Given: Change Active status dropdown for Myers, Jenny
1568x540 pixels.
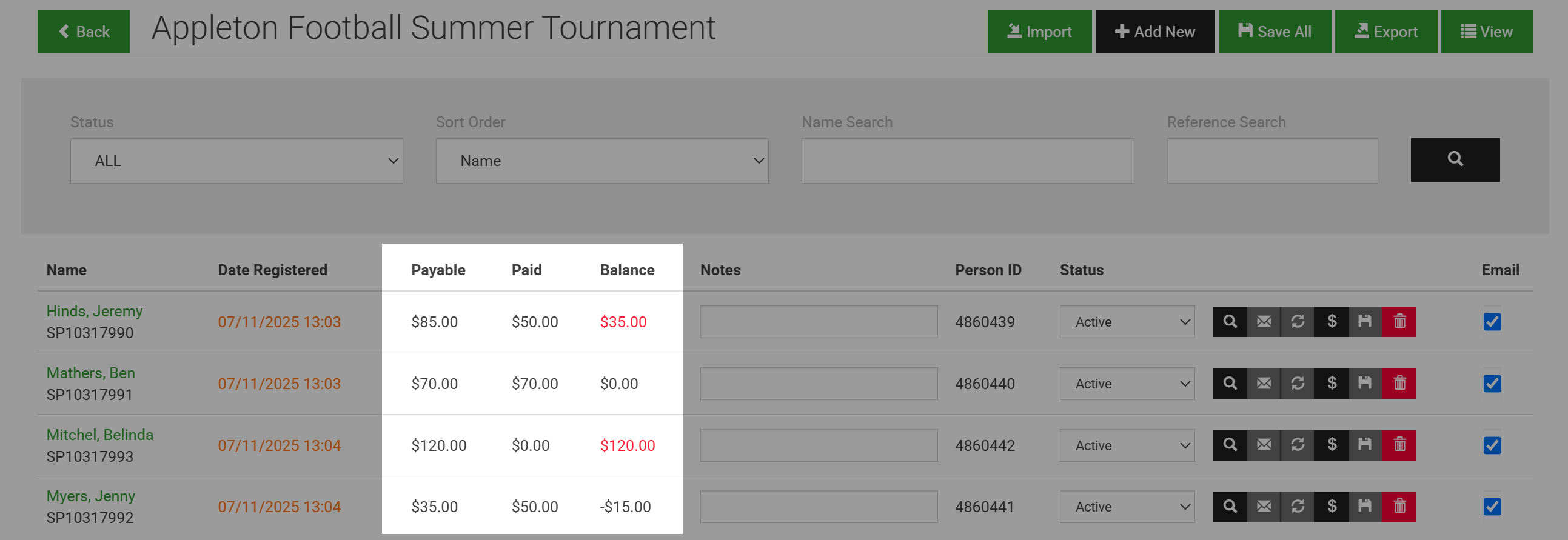Looking at the screenshot, I should pyautogui.click(x=1127, y=507).
